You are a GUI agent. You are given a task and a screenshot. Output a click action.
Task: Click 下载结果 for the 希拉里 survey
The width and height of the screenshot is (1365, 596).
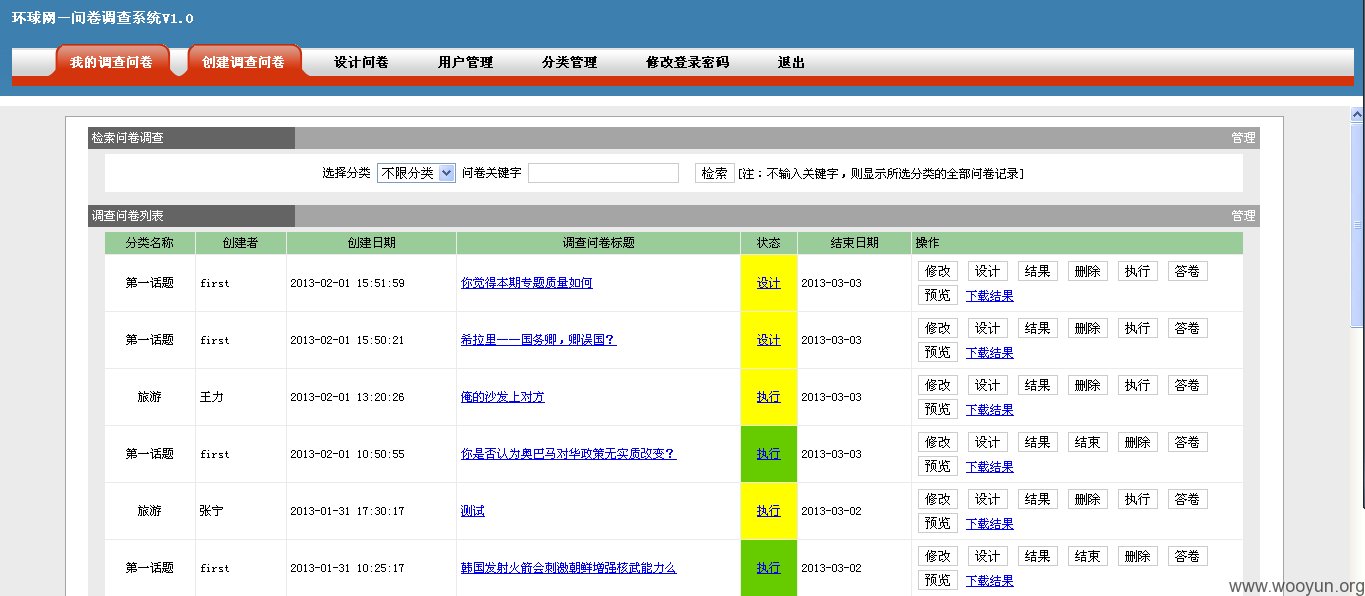[x=989, y=353]
